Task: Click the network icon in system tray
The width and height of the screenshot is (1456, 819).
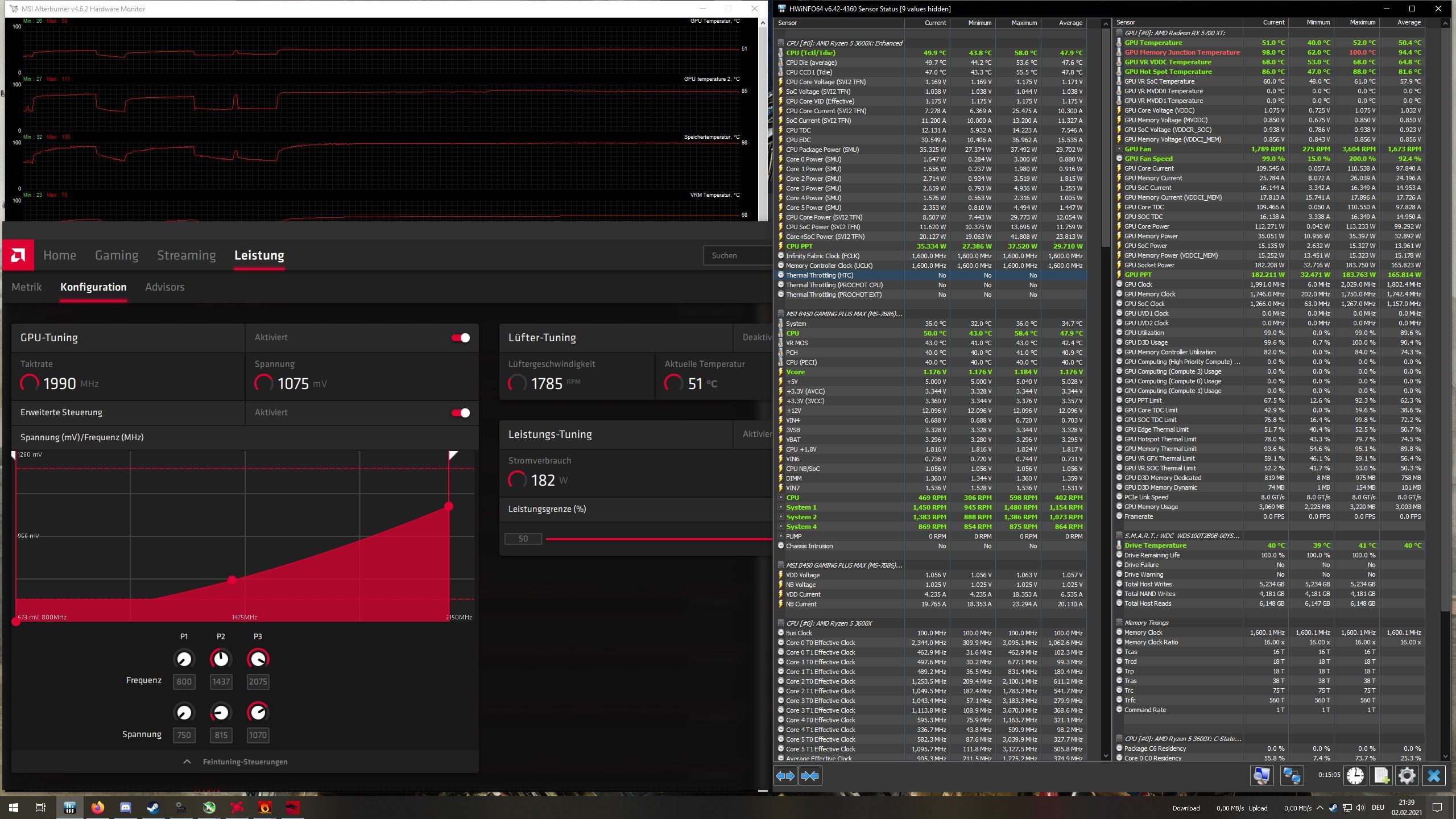Action: (1347, 808)
